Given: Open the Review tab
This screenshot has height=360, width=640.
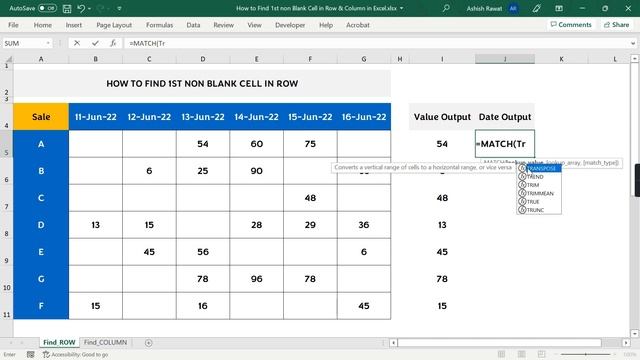Looking at the screenshot, I should click(x=223, y=25).
